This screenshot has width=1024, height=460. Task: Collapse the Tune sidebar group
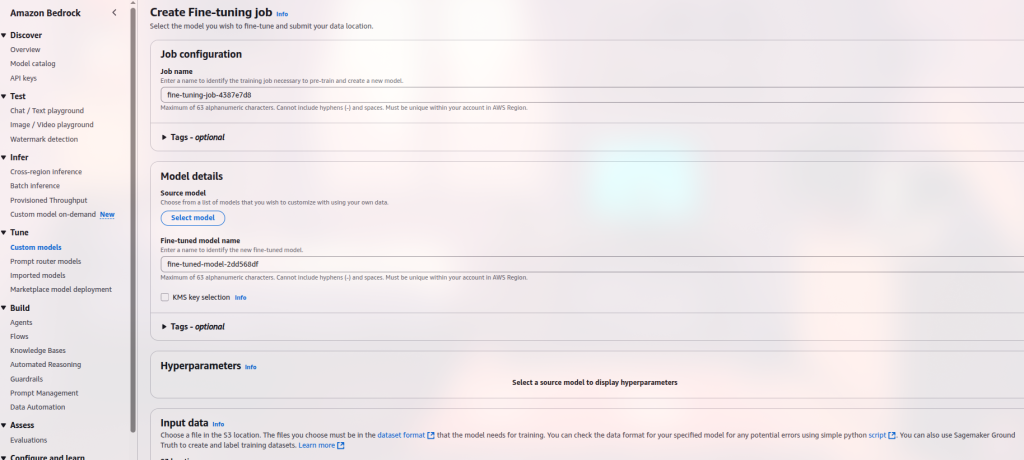[4, 232]
